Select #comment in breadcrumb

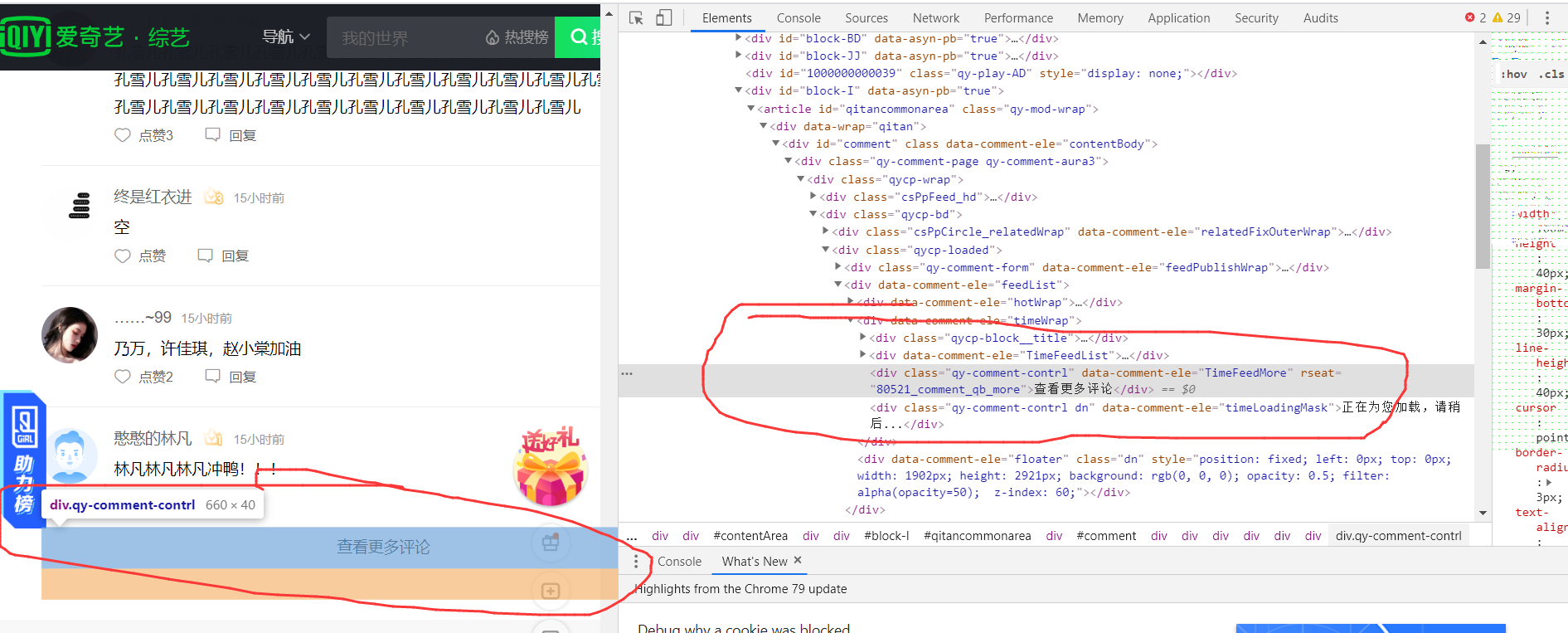(1106, 536)
